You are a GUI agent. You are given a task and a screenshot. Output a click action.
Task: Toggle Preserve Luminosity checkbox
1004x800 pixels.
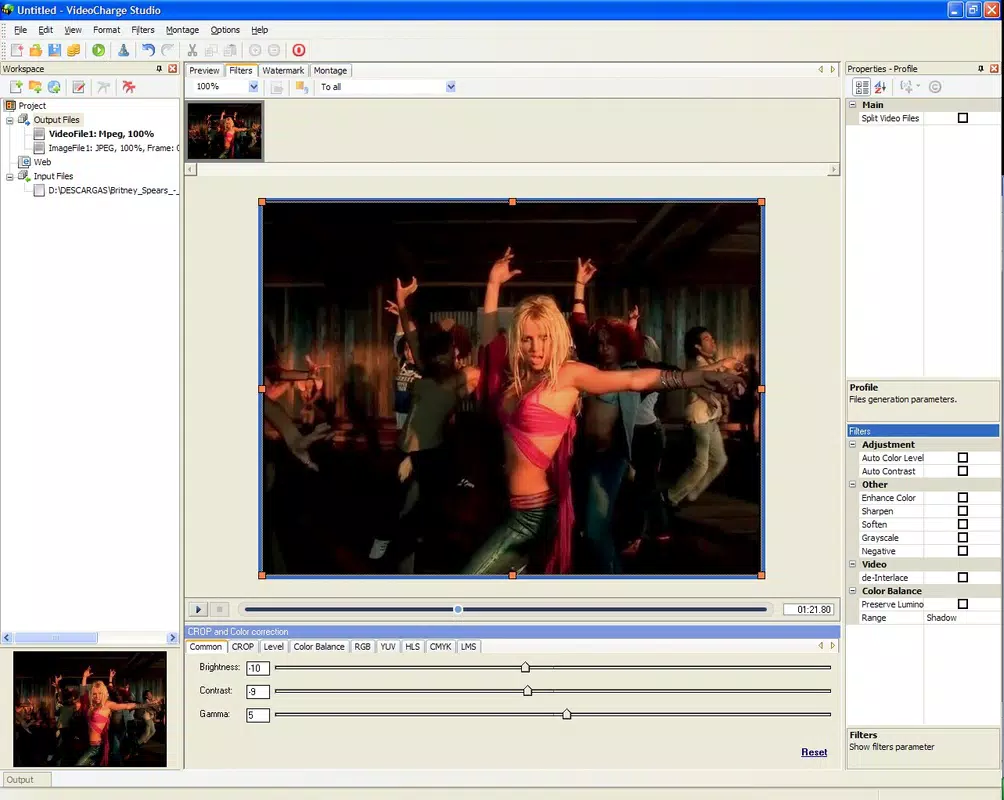click(x=962, y=604)
